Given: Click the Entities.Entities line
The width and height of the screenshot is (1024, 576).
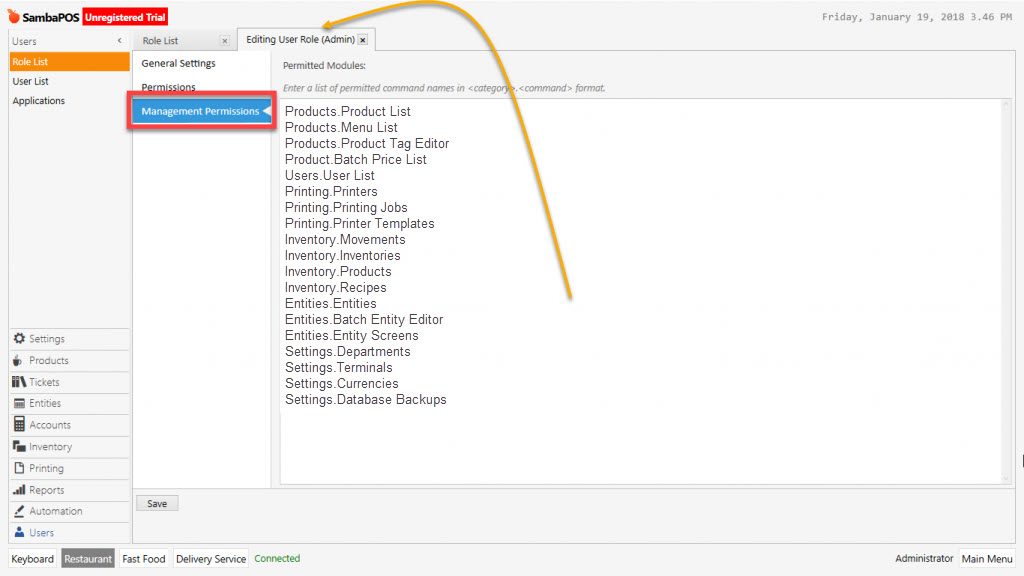Looking at the screenshot, I should pos(330,304).
